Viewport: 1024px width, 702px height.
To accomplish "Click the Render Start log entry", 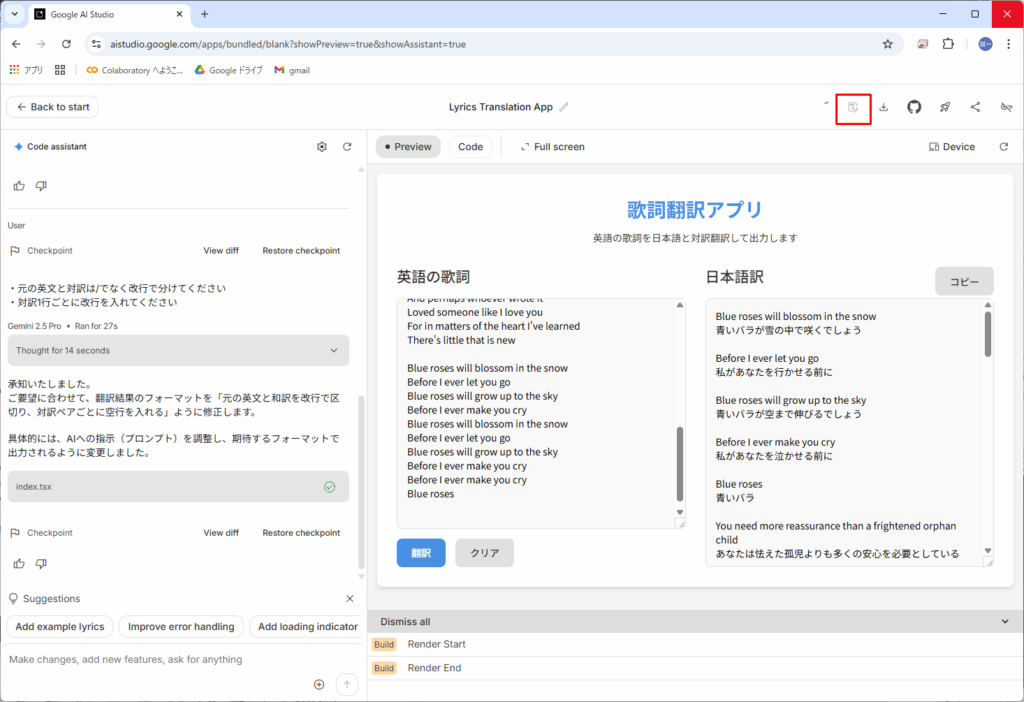I will click(x=696, y=645).
